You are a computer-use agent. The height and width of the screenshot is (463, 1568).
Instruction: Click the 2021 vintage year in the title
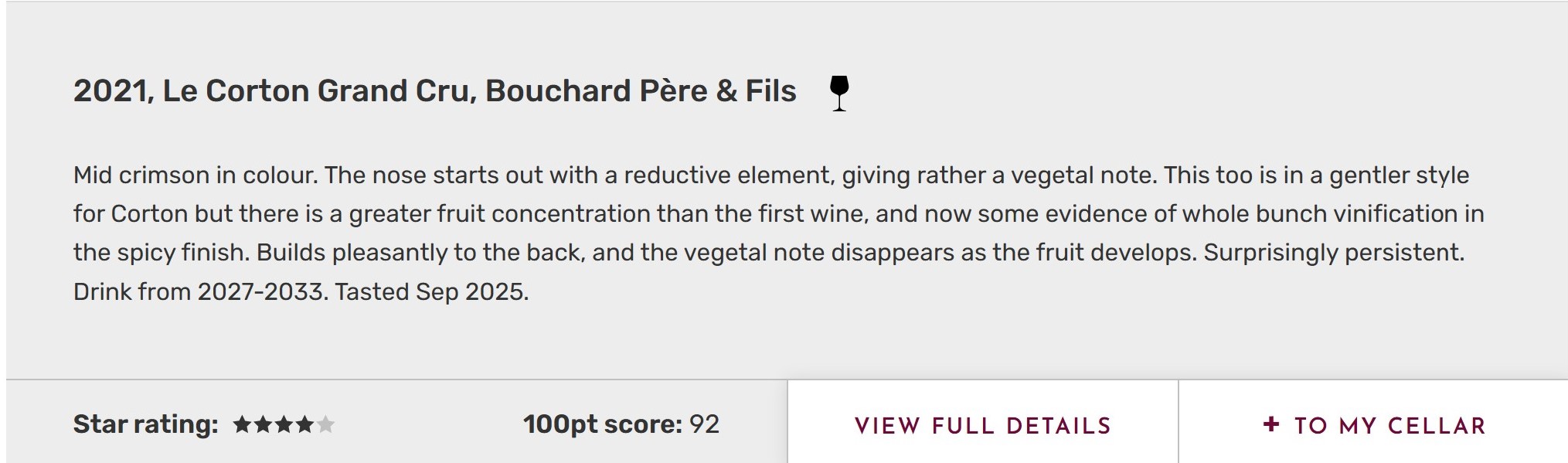(113, 91)
